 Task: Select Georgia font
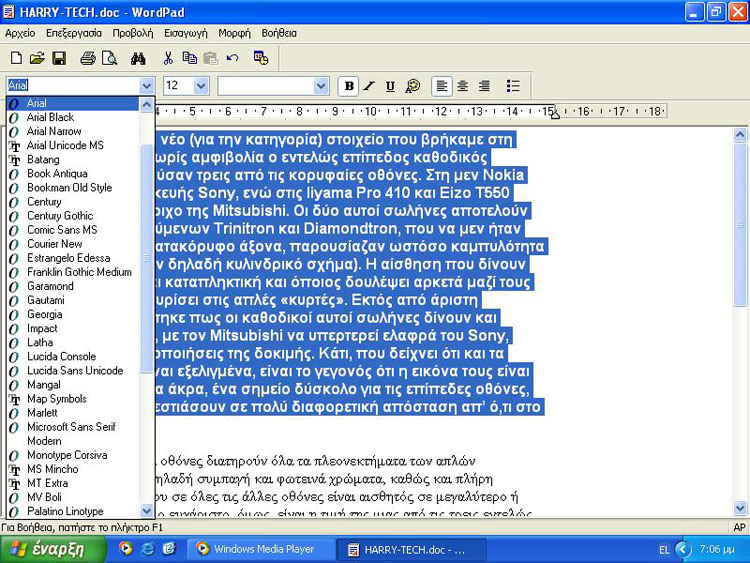pyautogui.click(x=73, y=314)
